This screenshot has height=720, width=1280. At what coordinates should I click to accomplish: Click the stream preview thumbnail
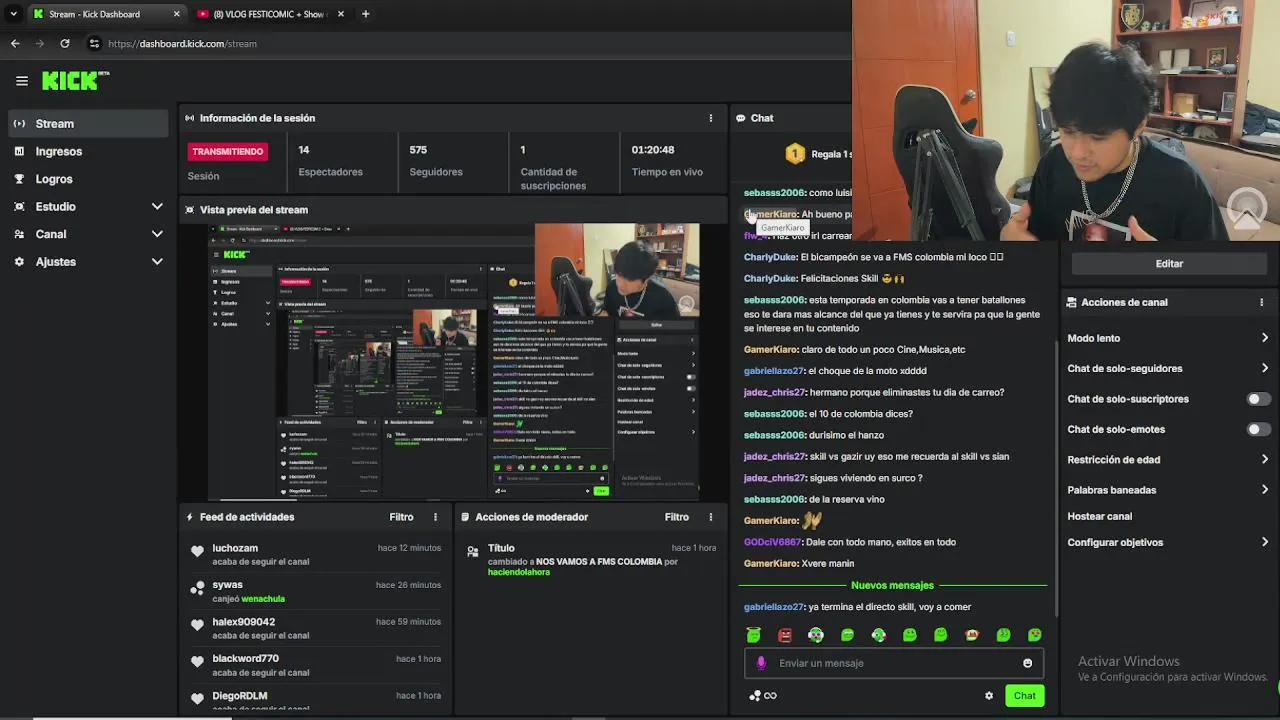454,361
